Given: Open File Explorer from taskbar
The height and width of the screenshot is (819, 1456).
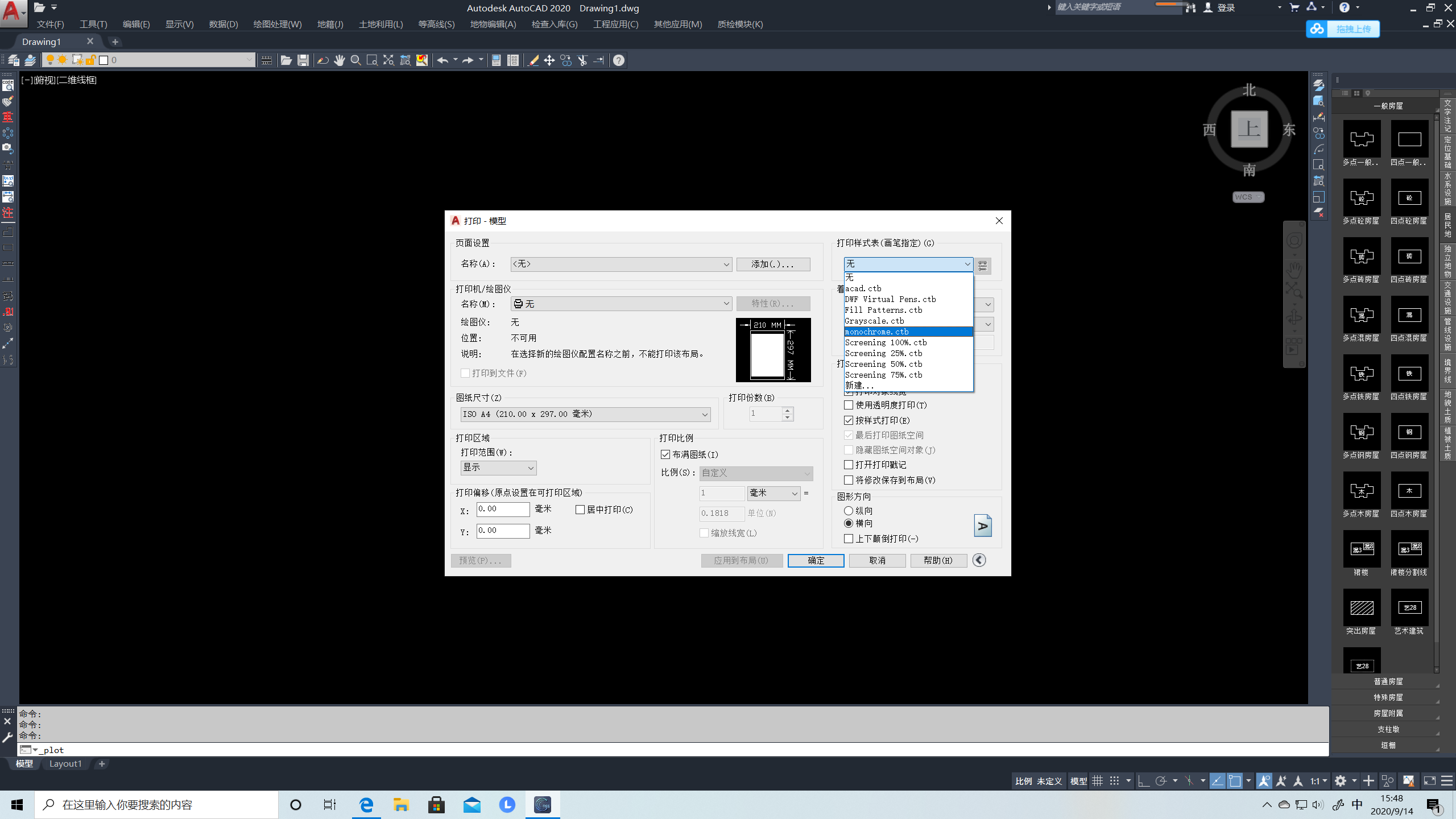Looking at the screenshot, I should point(401,804).
